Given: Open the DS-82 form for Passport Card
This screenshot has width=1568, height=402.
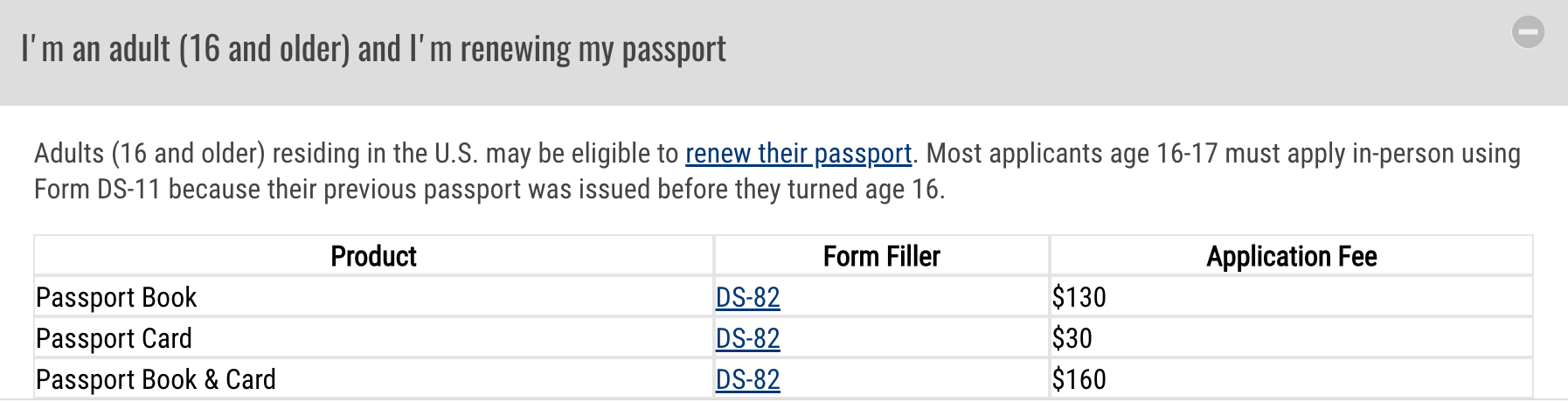Looking at the screenshot, I should point(747,339).
